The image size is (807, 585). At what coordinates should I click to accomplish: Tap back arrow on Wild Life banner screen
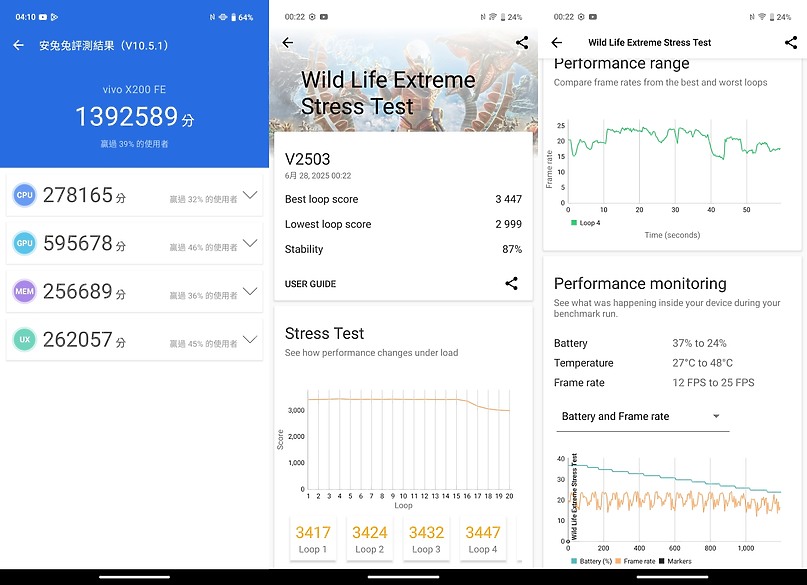click(x=288, y=43)
